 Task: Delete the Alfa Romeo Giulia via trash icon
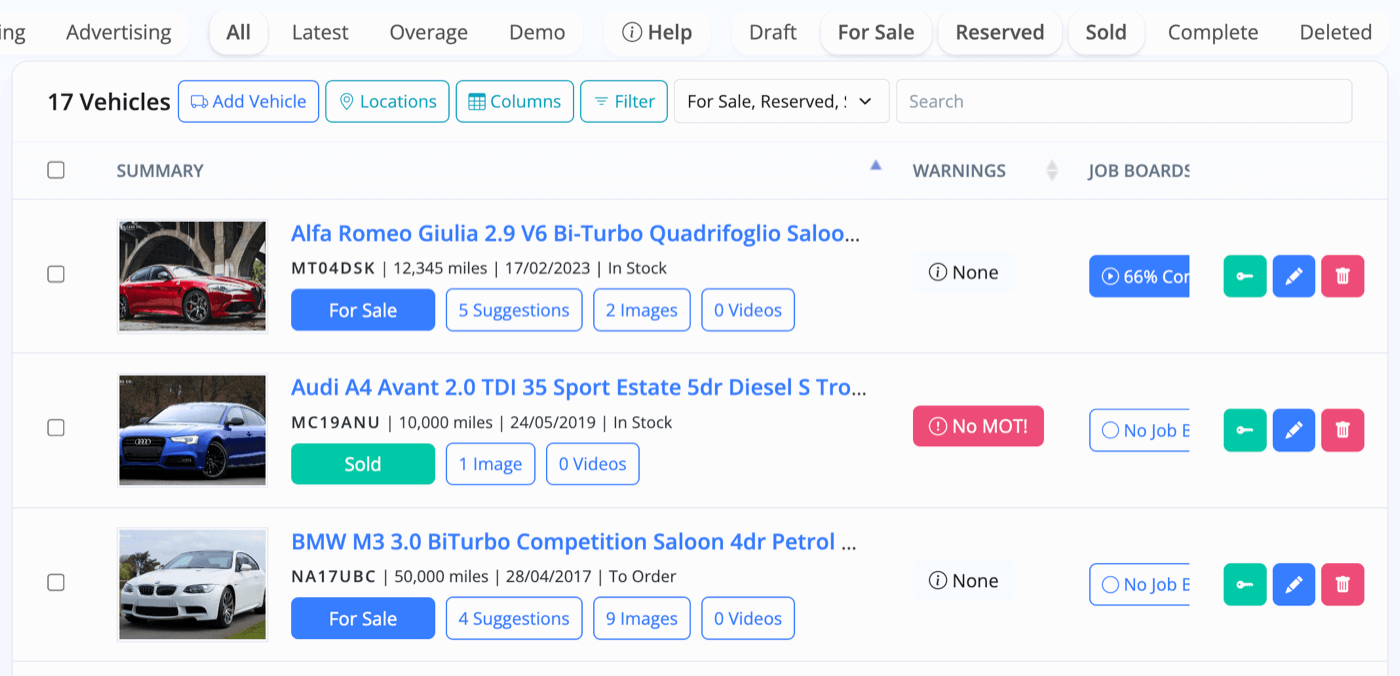tap(1343, 276)
